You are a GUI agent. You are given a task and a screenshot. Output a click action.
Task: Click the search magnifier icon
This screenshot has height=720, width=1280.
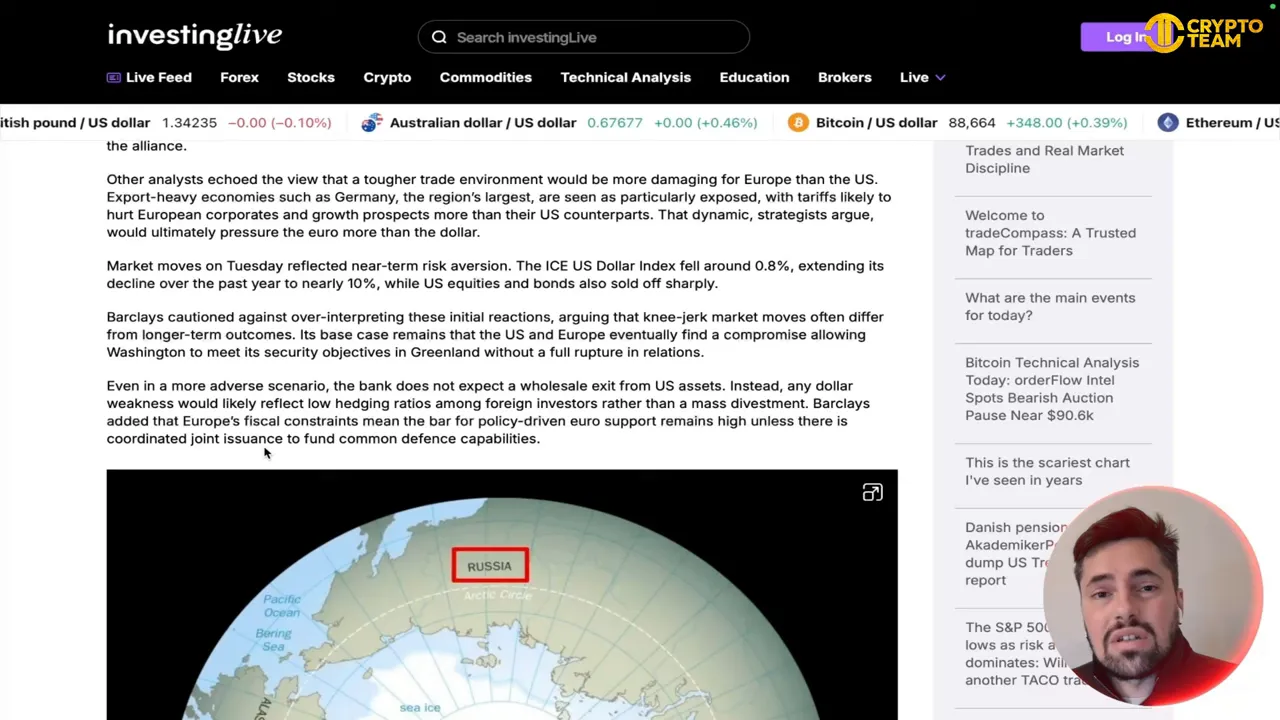click(x=439, y=37)
